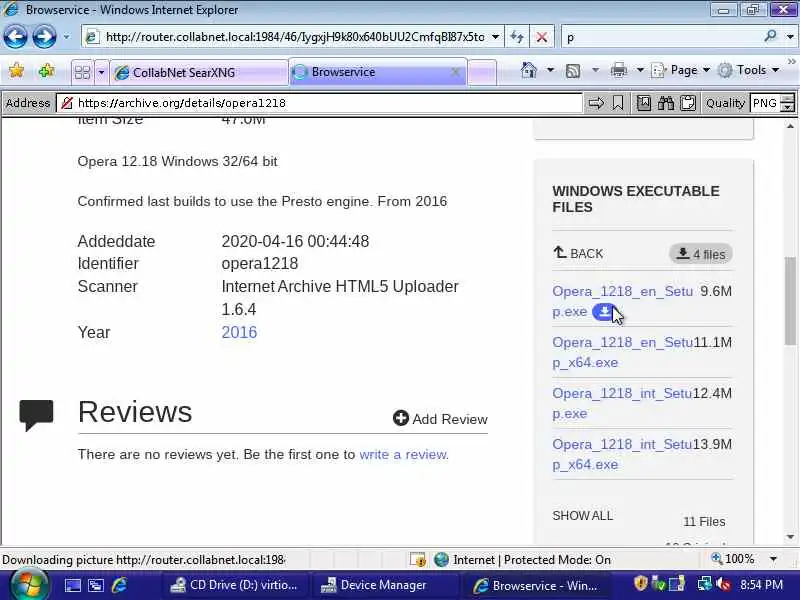Click Switch between windows quick launch icon
The height and width of the screenshot is (600, 800).
coord(95,585)
